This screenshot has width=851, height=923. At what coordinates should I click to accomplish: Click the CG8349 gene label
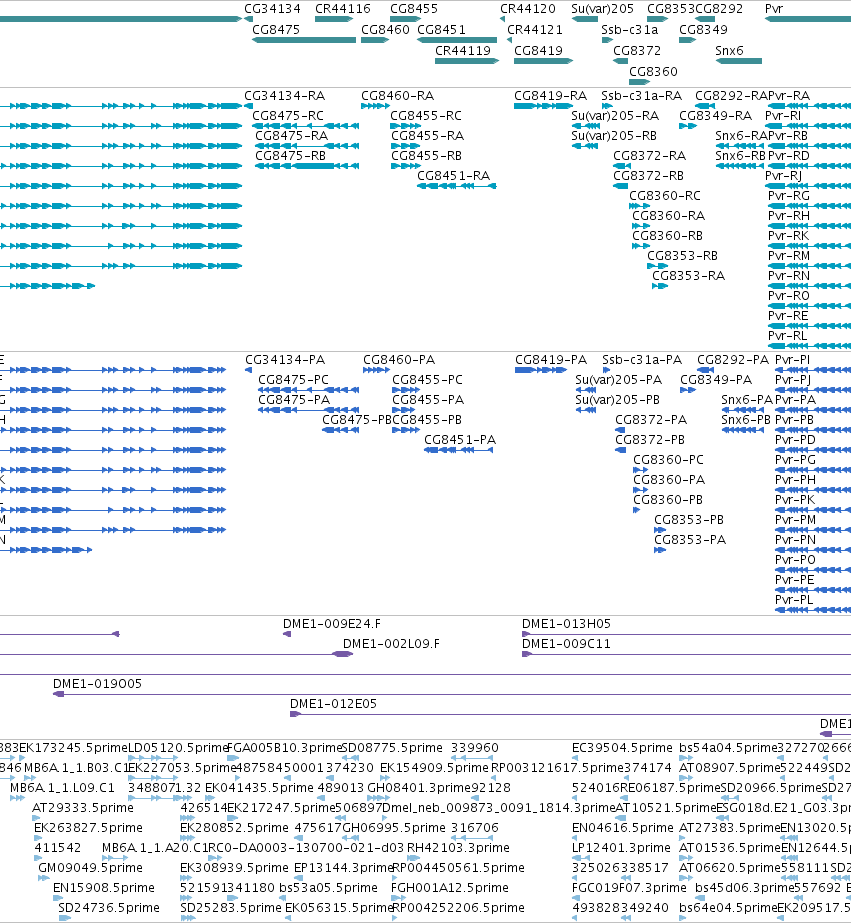(x=703, y=30)
